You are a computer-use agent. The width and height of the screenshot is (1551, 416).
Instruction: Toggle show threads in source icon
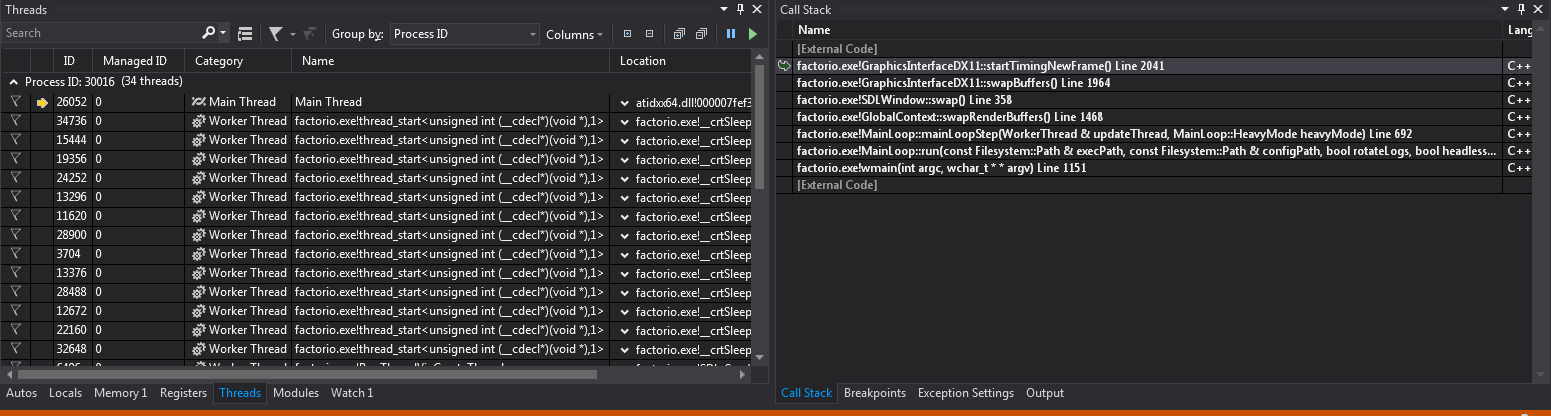(x=245, y=33)
